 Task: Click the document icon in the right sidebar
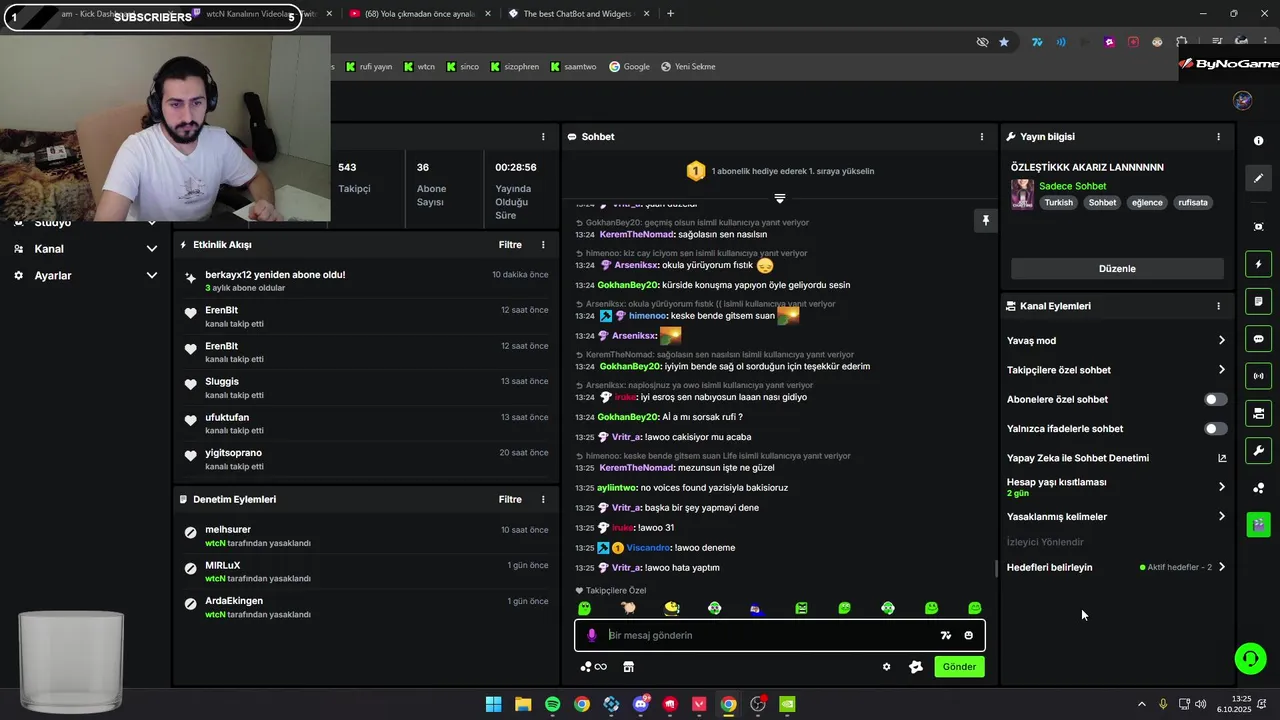coord(1258,301)
